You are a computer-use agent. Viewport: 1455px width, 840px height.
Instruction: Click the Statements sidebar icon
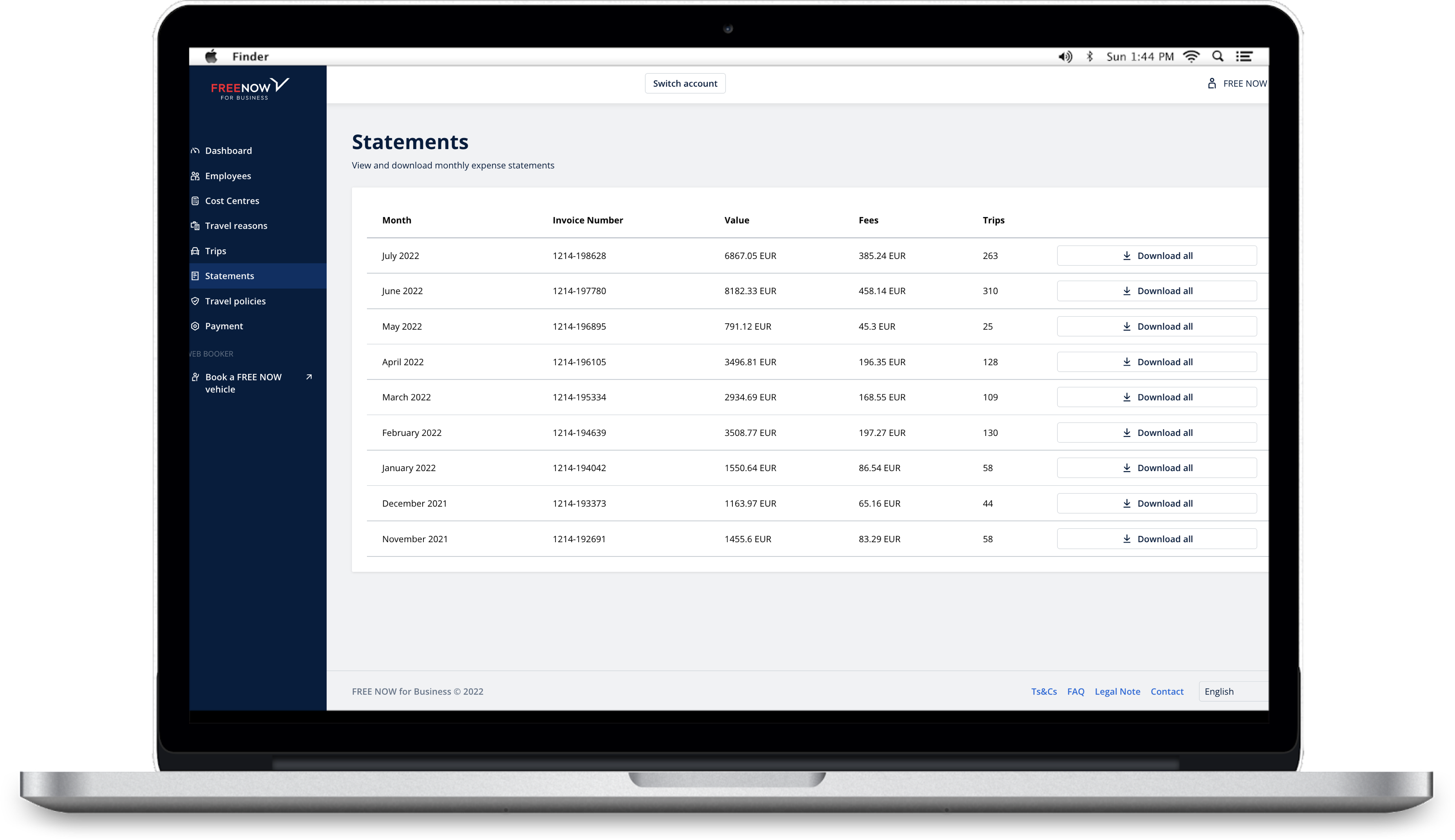[x=196, y=275]
